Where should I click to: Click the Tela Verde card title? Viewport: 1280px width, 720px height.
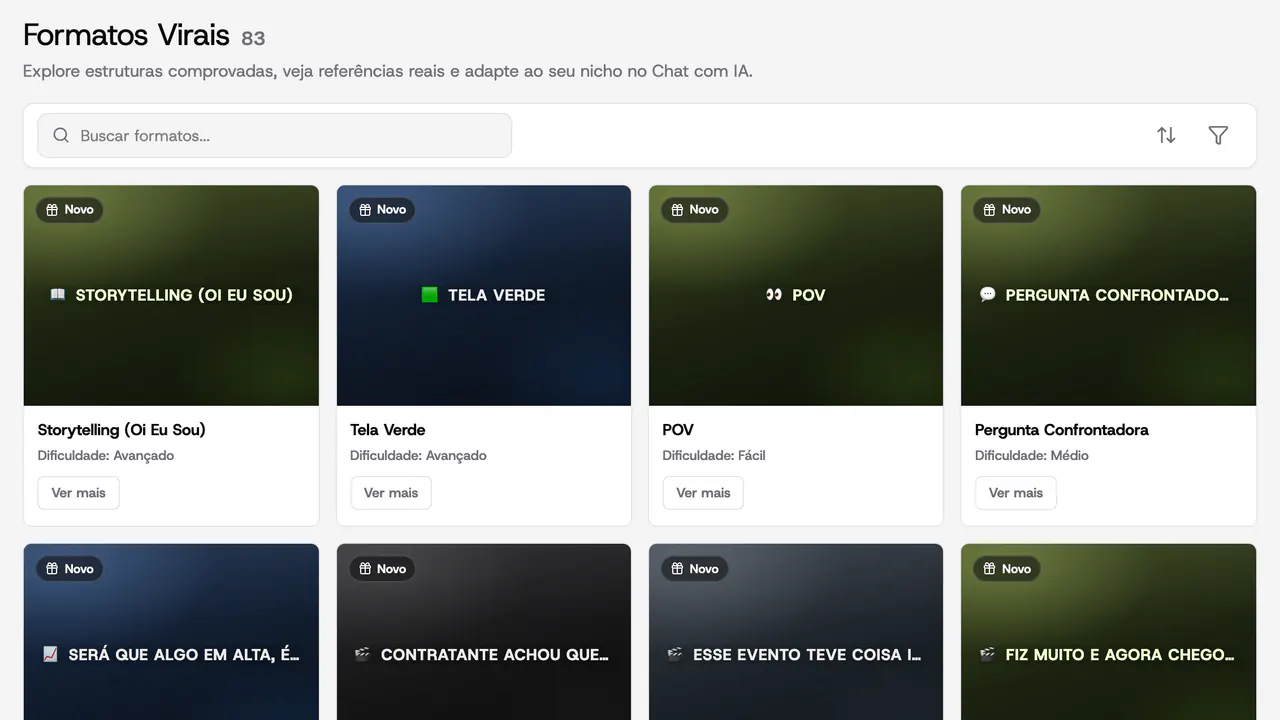click(388, 430)
